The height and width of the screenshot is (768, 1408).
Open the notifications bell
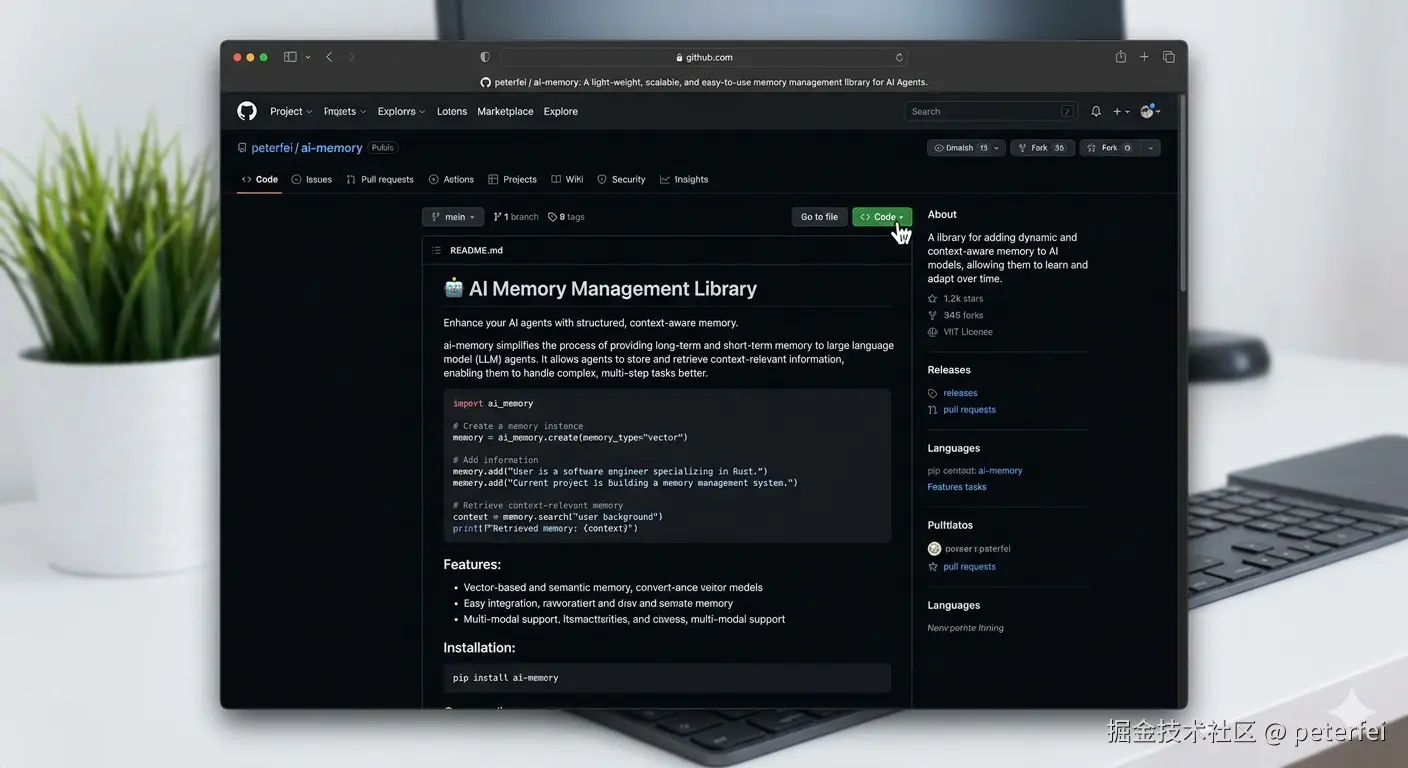(x=1096, y=111)
